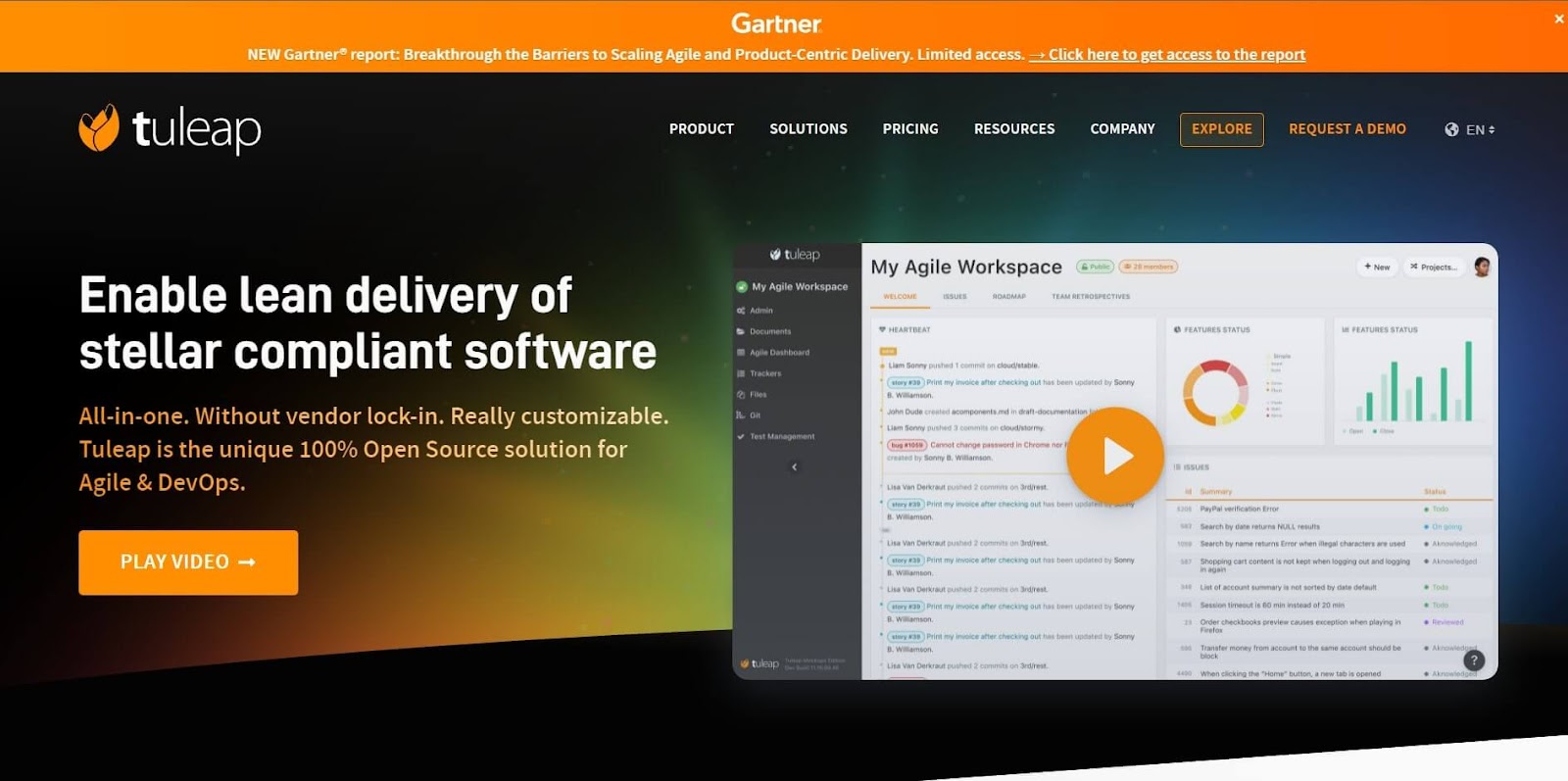Go to the Tuleap homepage logo
Viewport: 1568px width, 781px height.
pyautogui.click(x=170, y=129)
